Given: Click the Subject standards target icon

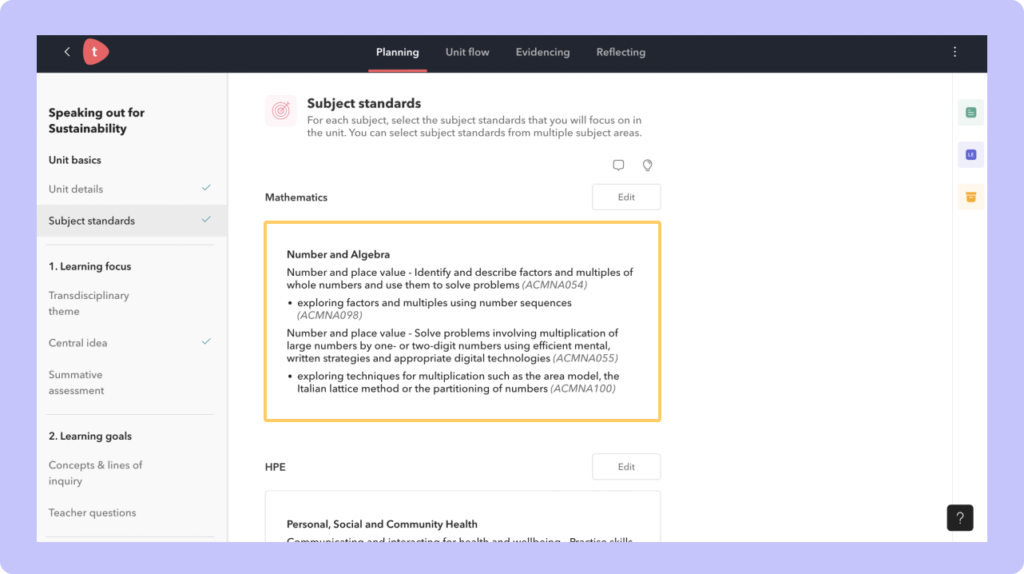Looking at the screenshot, I should point(280,111).
